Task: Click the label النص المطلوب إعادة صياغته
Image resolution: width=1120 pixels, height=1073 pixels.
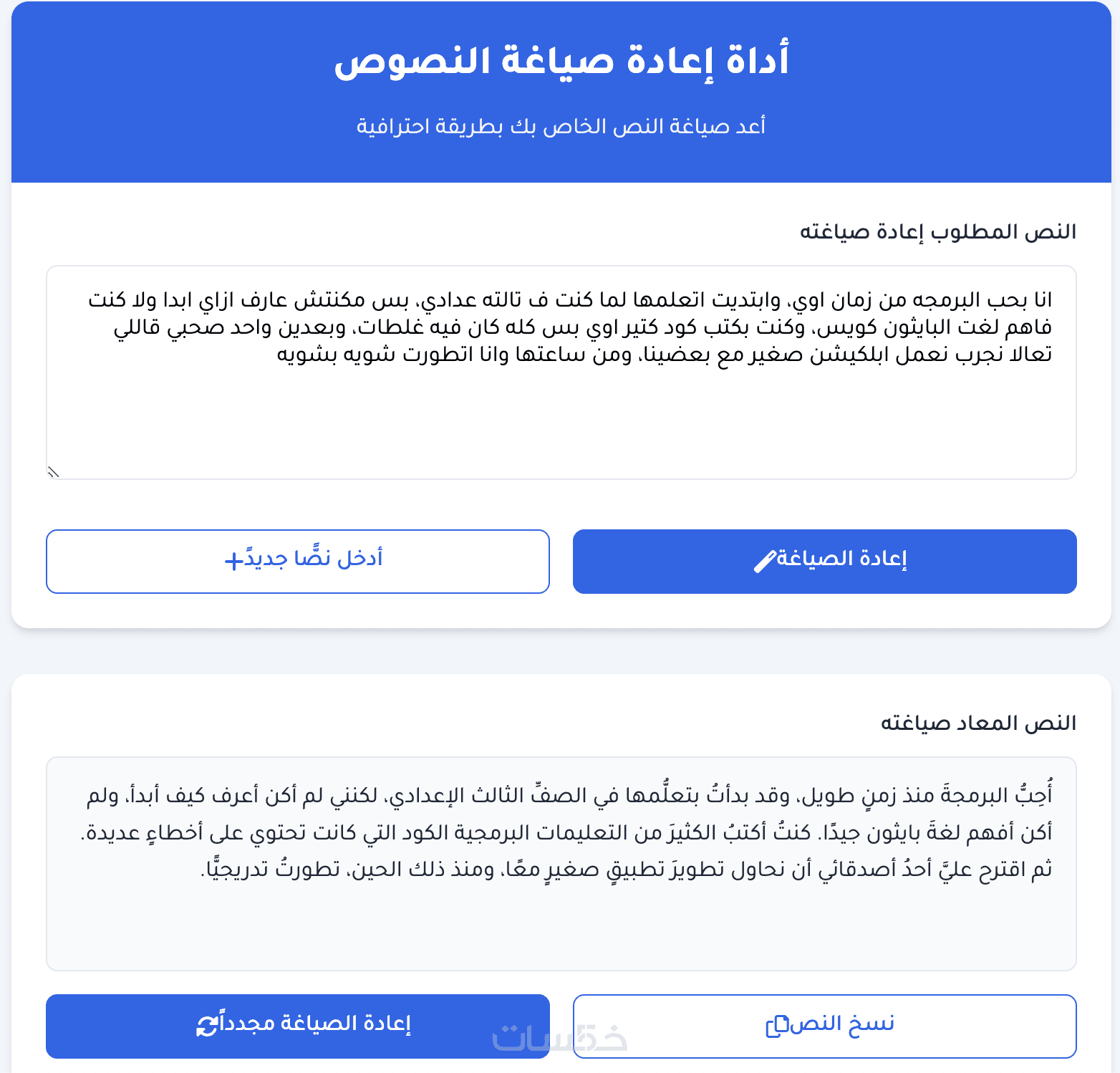Action: (937, 232)
